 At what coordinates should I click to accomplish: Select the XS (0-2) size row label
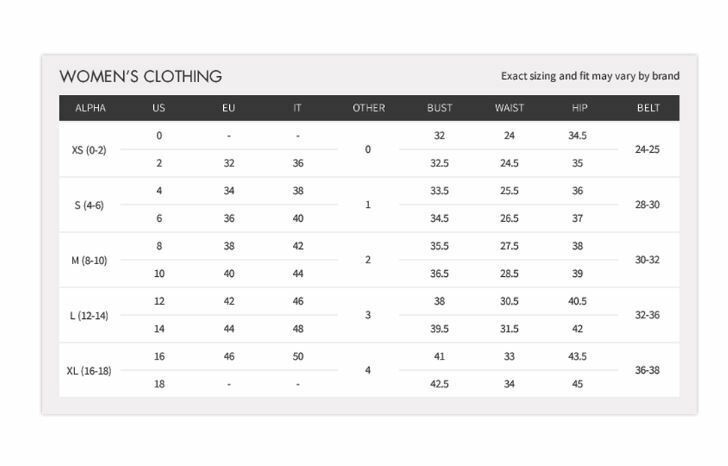(89, 150)
